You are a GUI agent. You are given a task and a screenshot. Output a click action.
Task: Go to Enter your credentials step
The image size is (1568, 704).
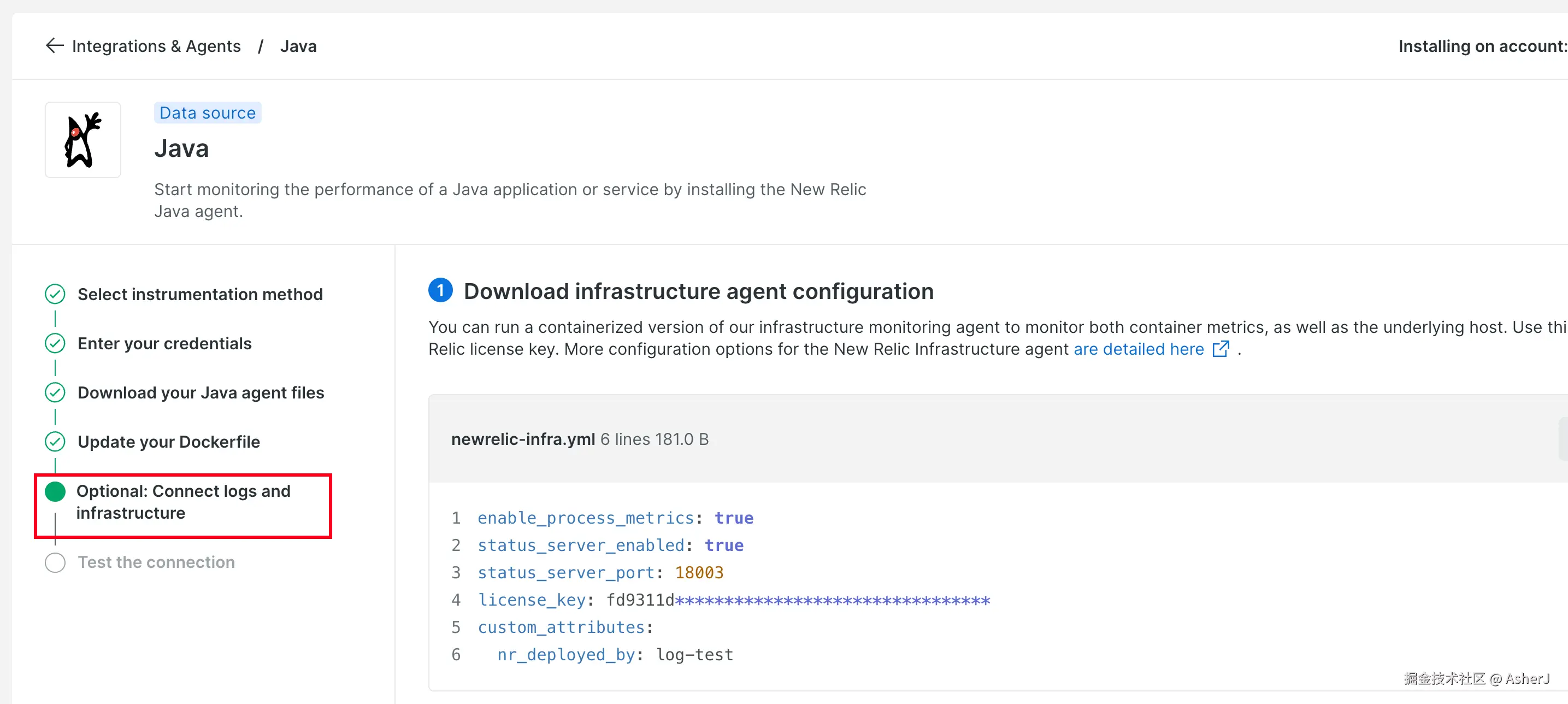point(164,343)
